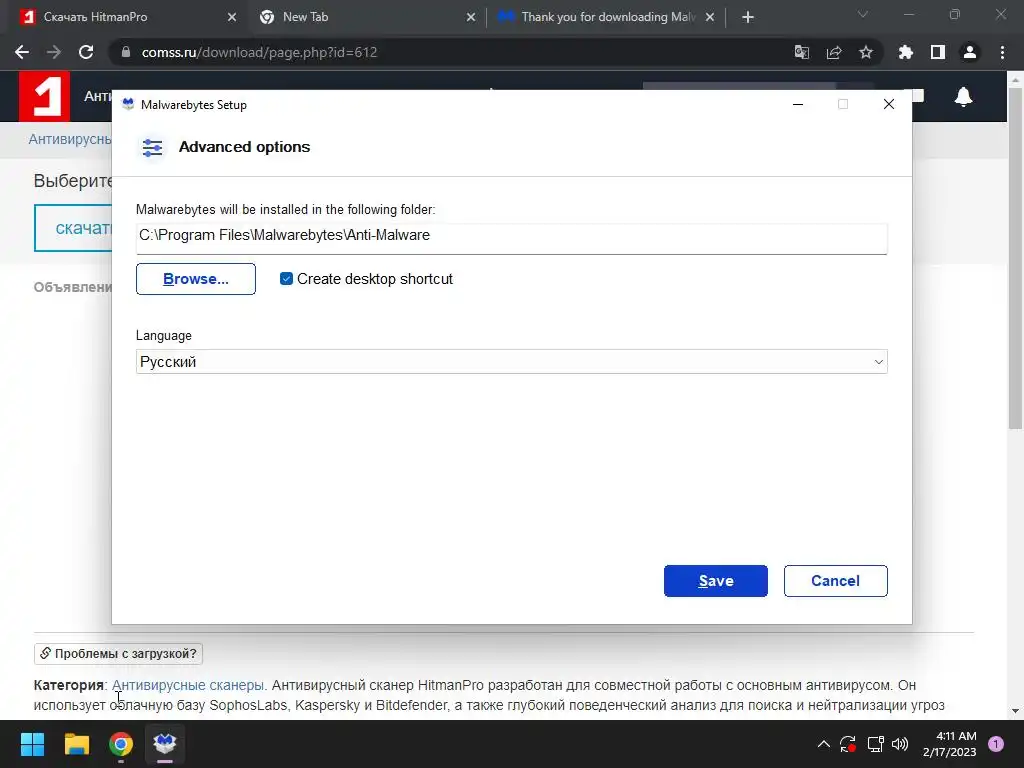Click the Malwarebytes Setup title bar logo
This screenshot has height=768, width=1024.
(x=128, y=104)
